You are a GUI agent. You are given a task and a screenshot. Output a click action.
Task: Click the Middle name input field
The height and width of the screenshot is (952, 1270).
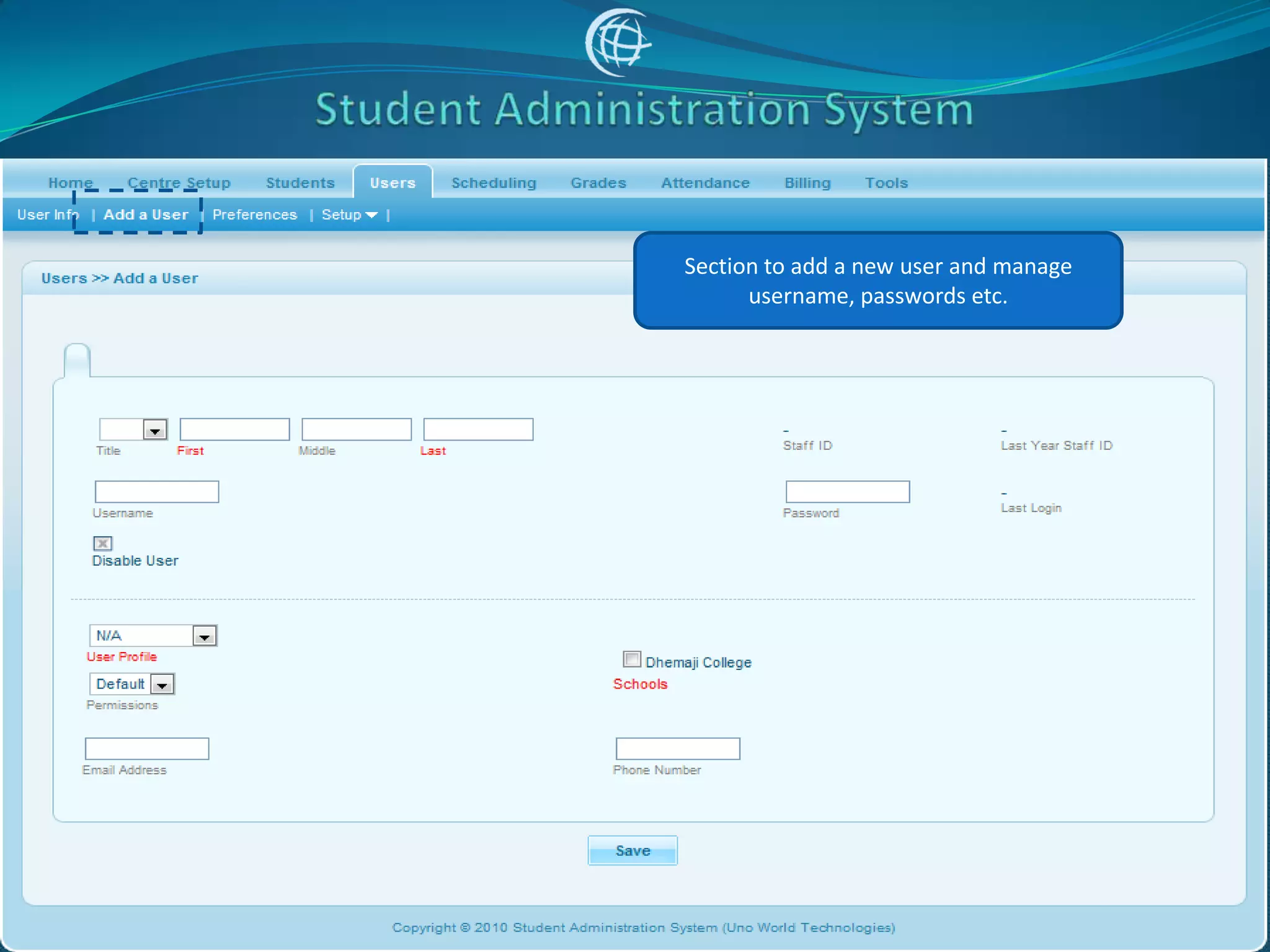357,429
